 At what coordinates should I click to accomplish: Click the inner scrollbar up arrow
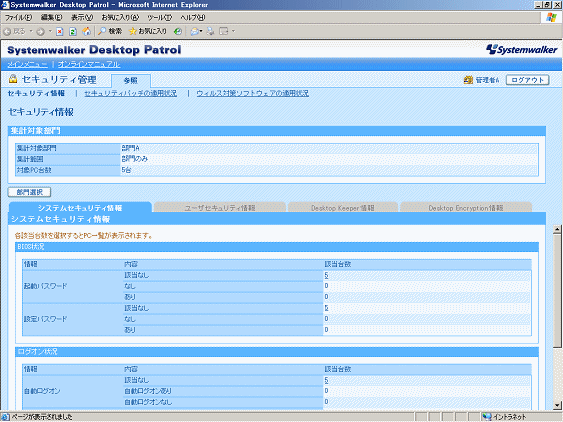pyautogui.click(x=557, y=229)
